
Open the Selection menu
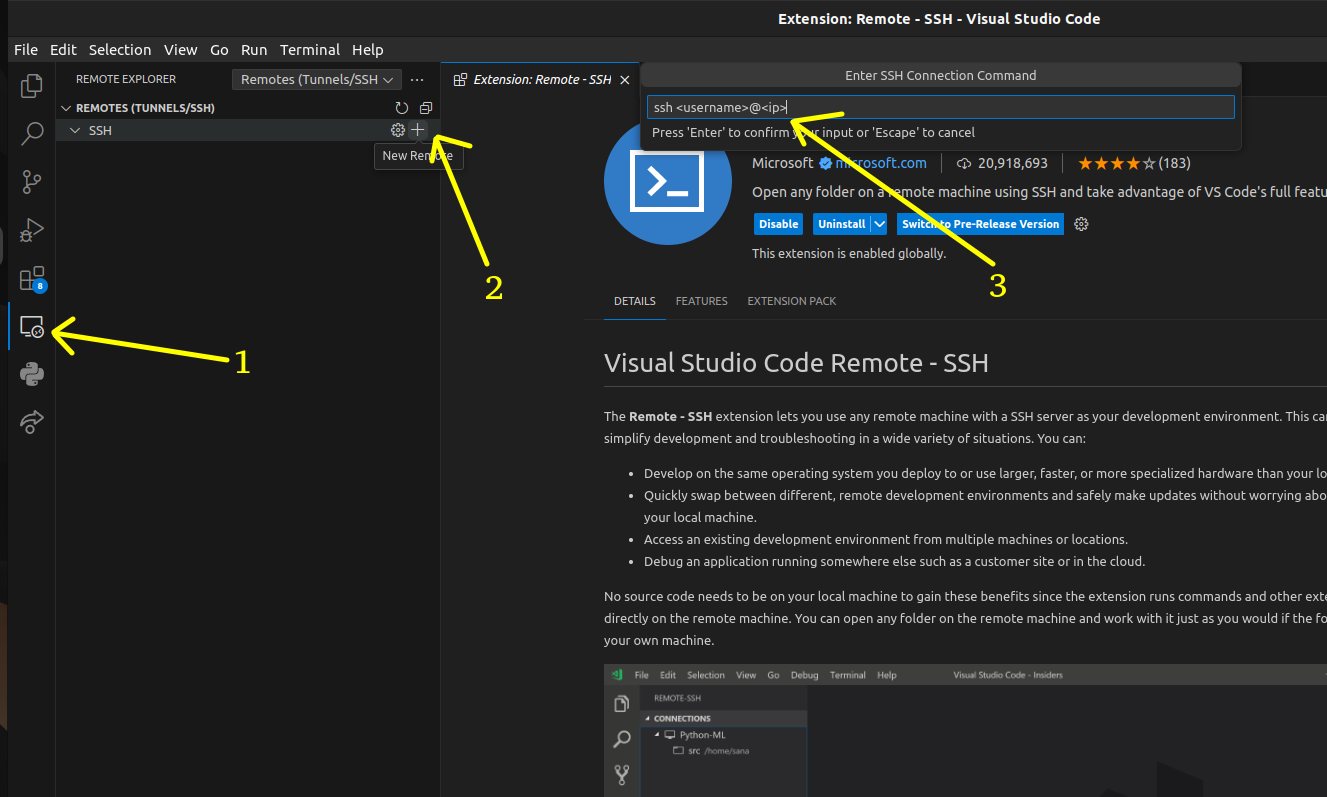pos(120,49)
